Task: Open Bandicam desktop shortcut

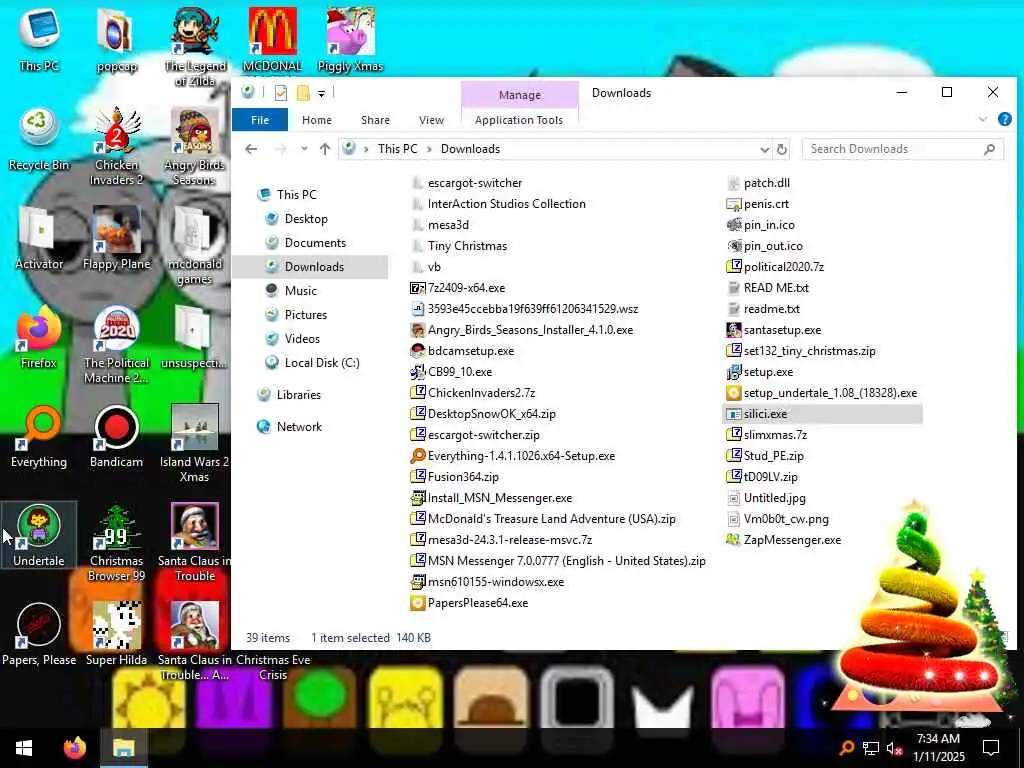Action: click(x=116, y=436)
